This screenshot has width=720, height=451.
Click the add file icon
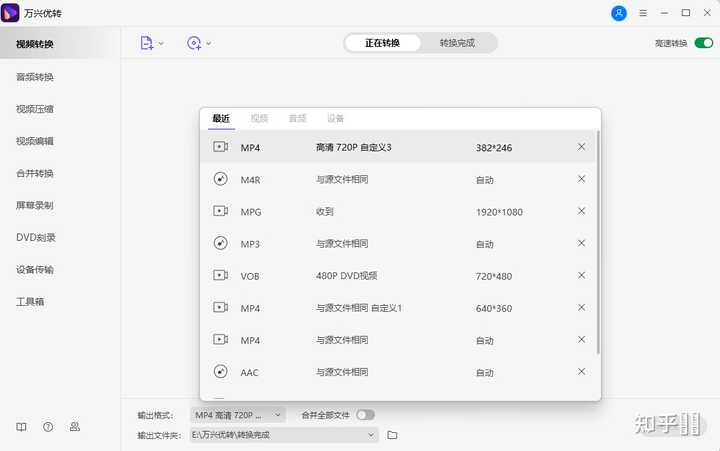coord(146,43)
